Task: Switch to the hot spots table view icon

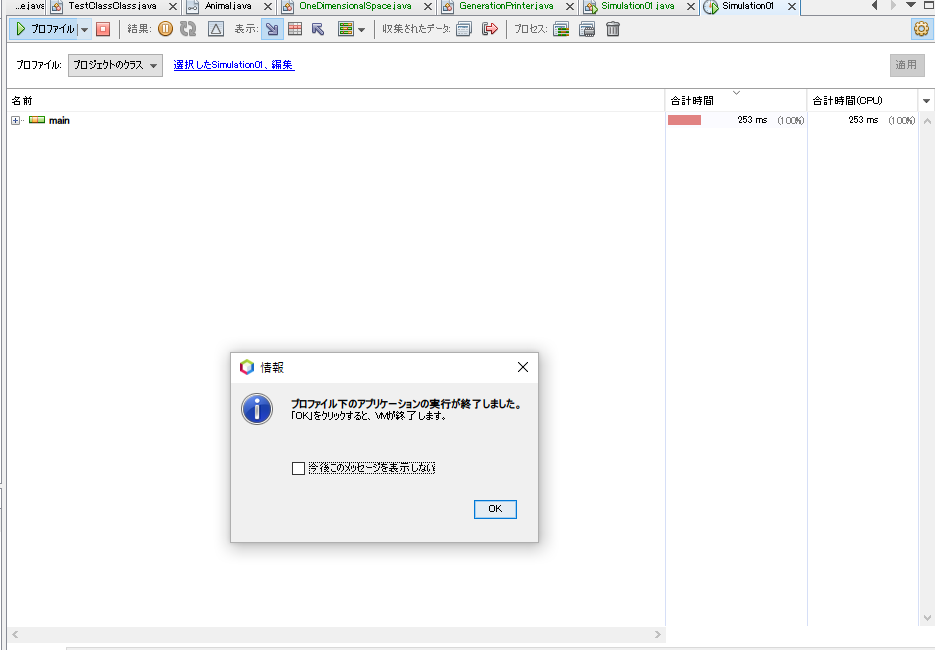Action: click(295, 29)
